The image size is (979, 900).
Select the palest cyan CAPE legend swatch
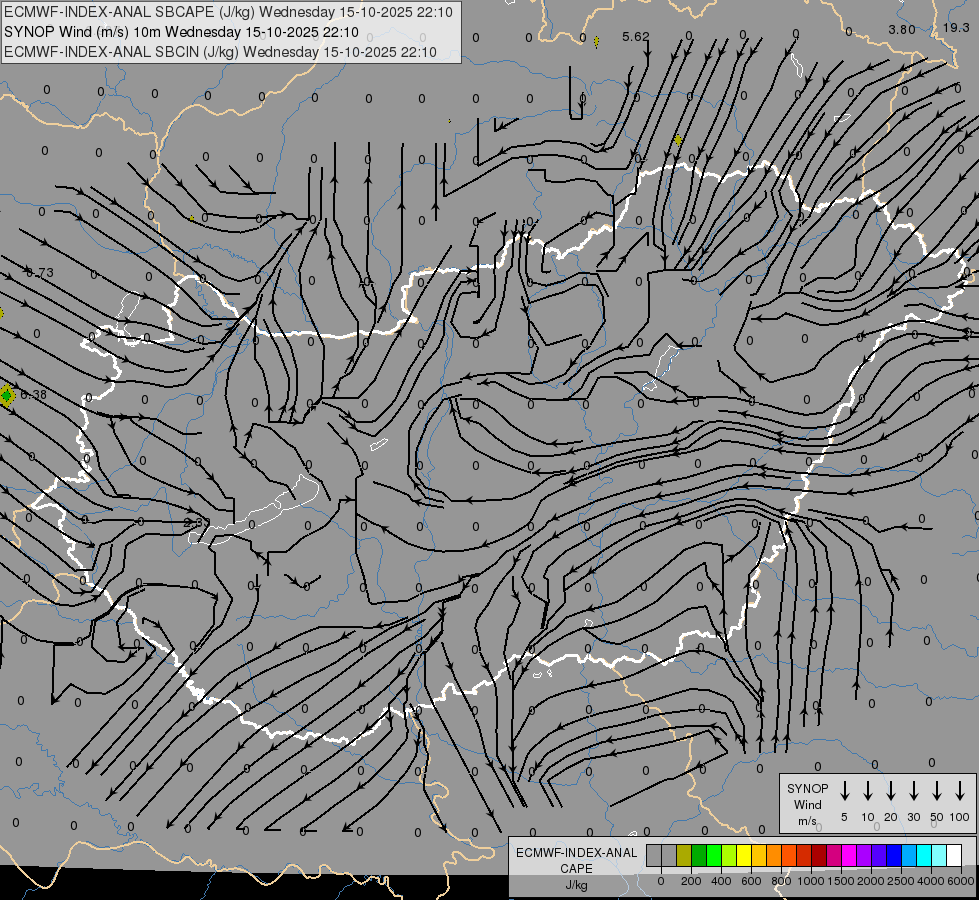(x=939, y=855)
